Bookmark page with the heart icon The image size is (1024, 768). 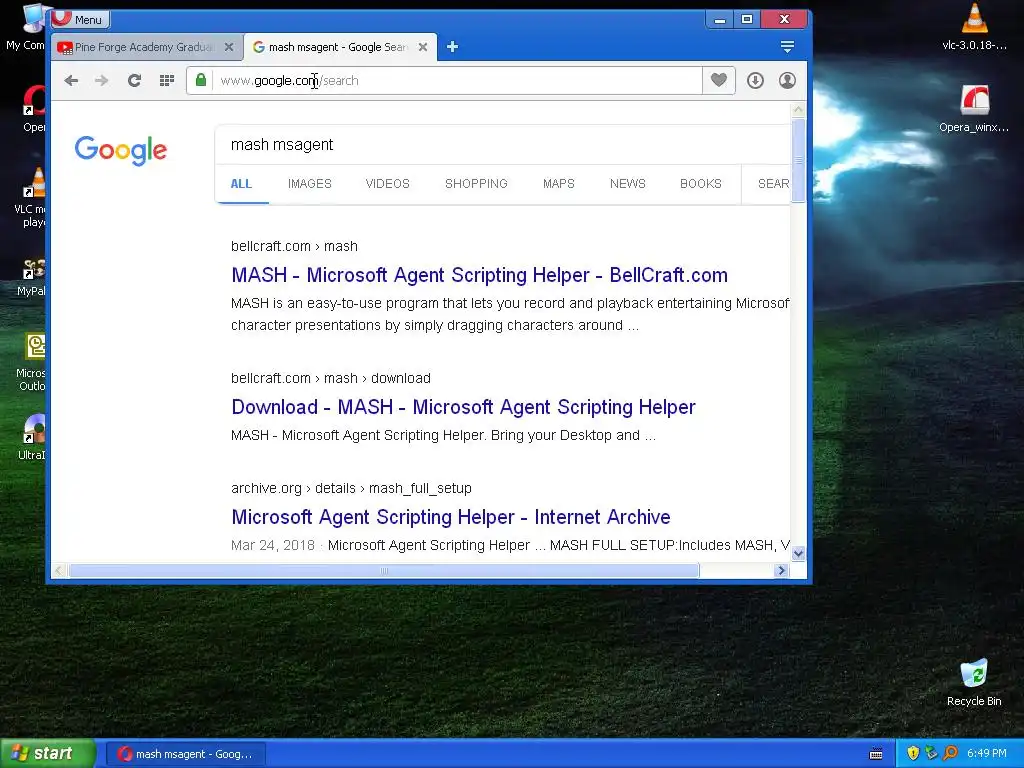coord(718,80)
